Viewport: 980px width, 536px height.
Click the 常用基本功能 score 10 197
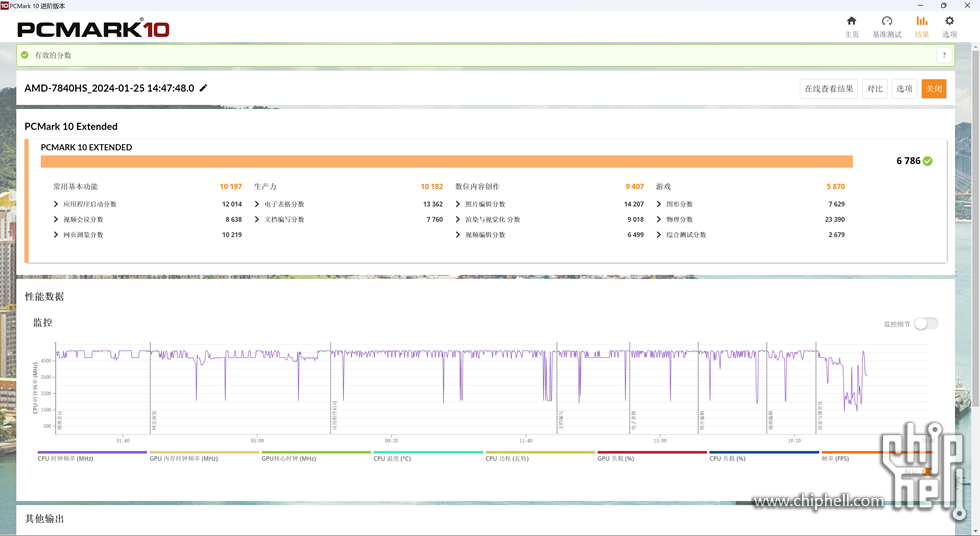[x=231, y=187]
